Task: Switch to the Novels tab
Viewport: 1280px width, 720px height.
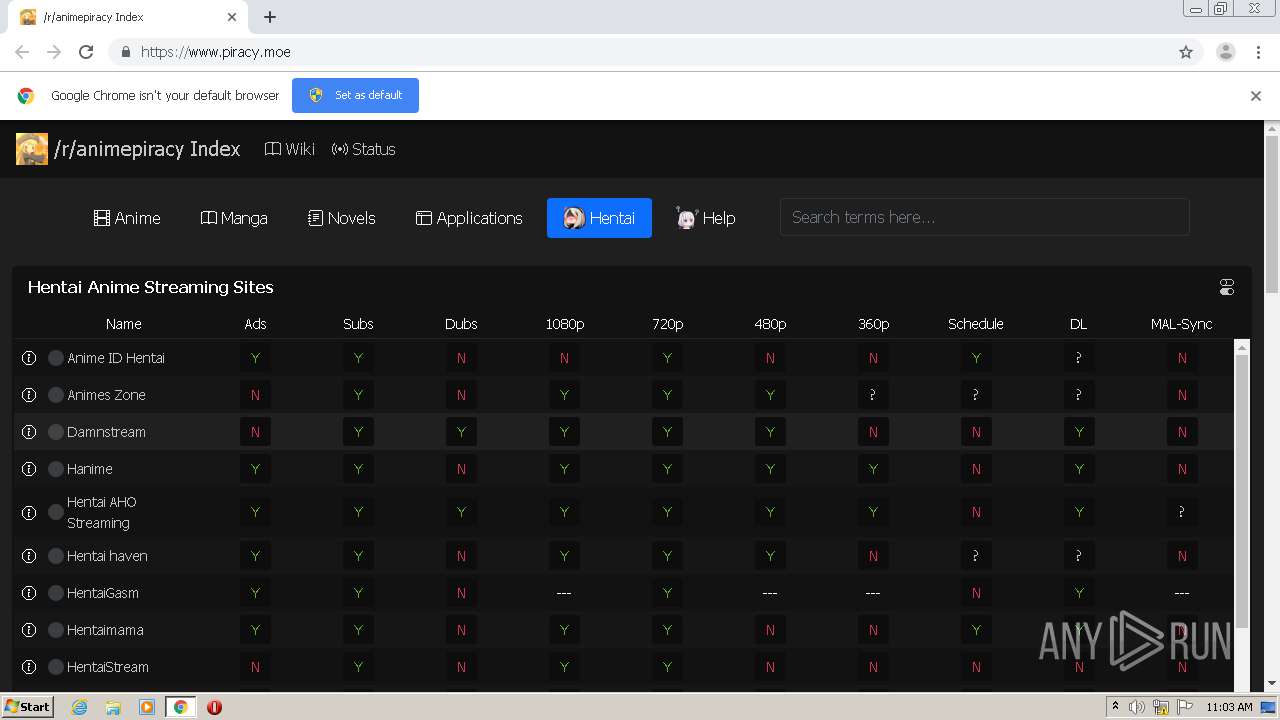Action: [x=342, y=218]
